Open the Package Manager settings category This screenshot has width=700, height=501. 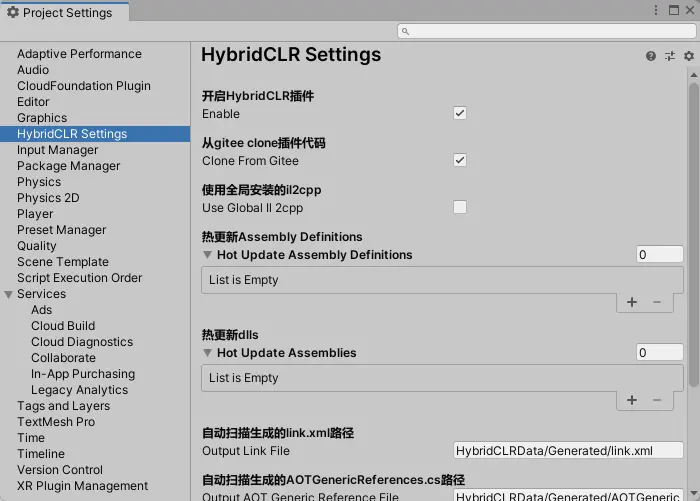(68, 166)
